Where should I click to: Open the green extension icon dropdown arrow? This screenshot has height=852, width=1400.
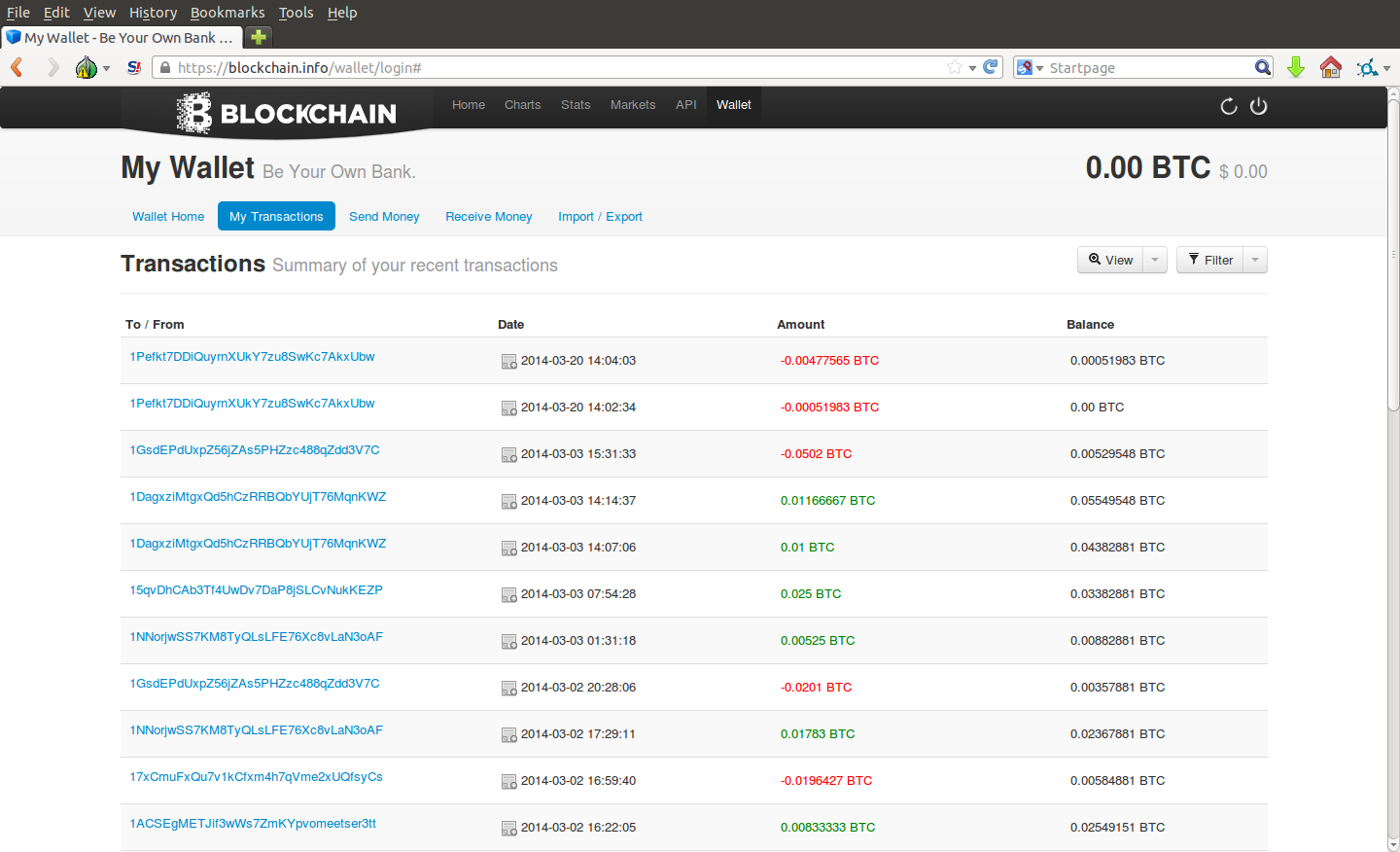(106, 68)
